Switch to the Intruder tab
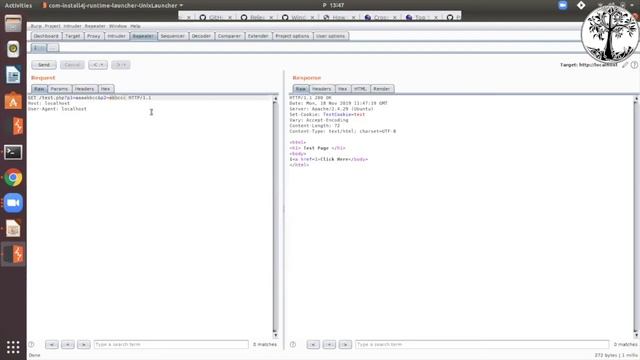 (116, 36)
